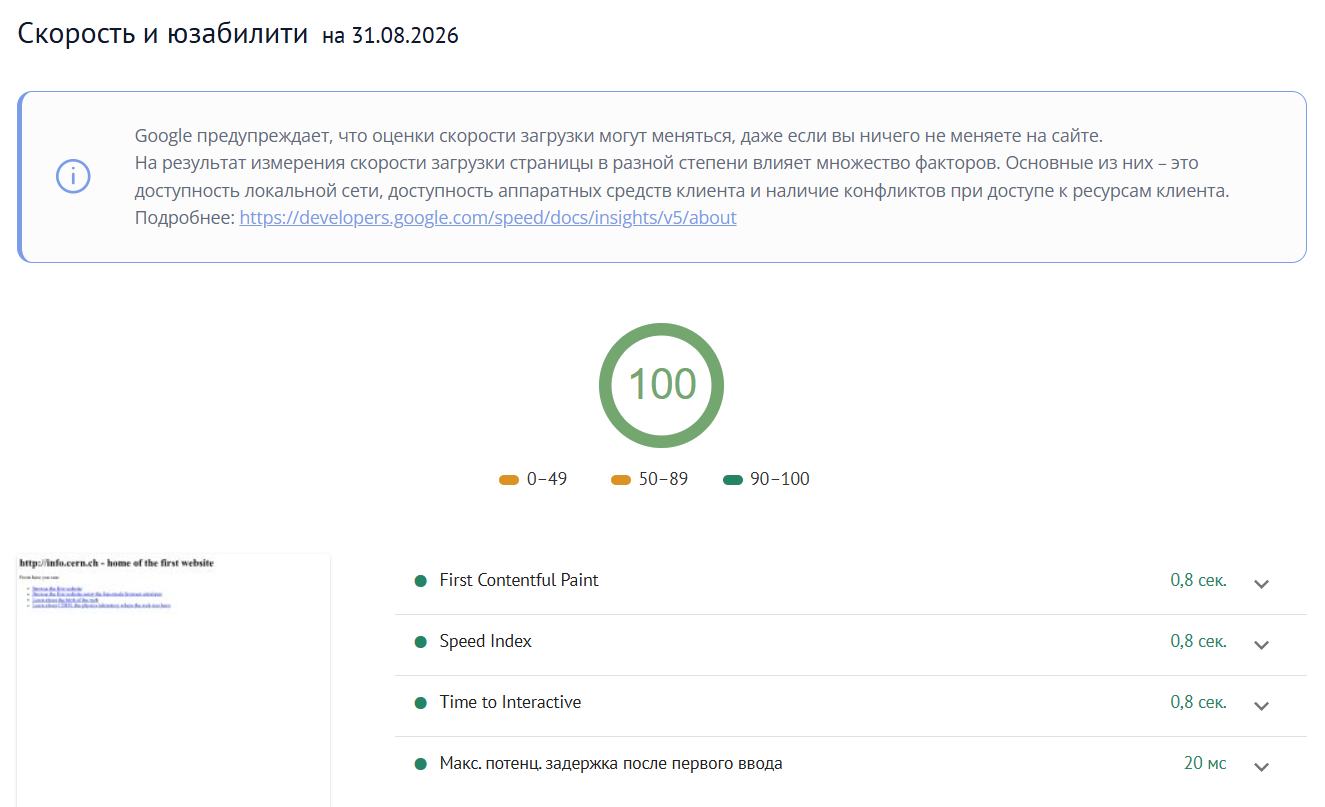The image size is (1325, 807).
Task: Click the info.cern.ch page screenshot thumbnail
Action: [173, 680]
